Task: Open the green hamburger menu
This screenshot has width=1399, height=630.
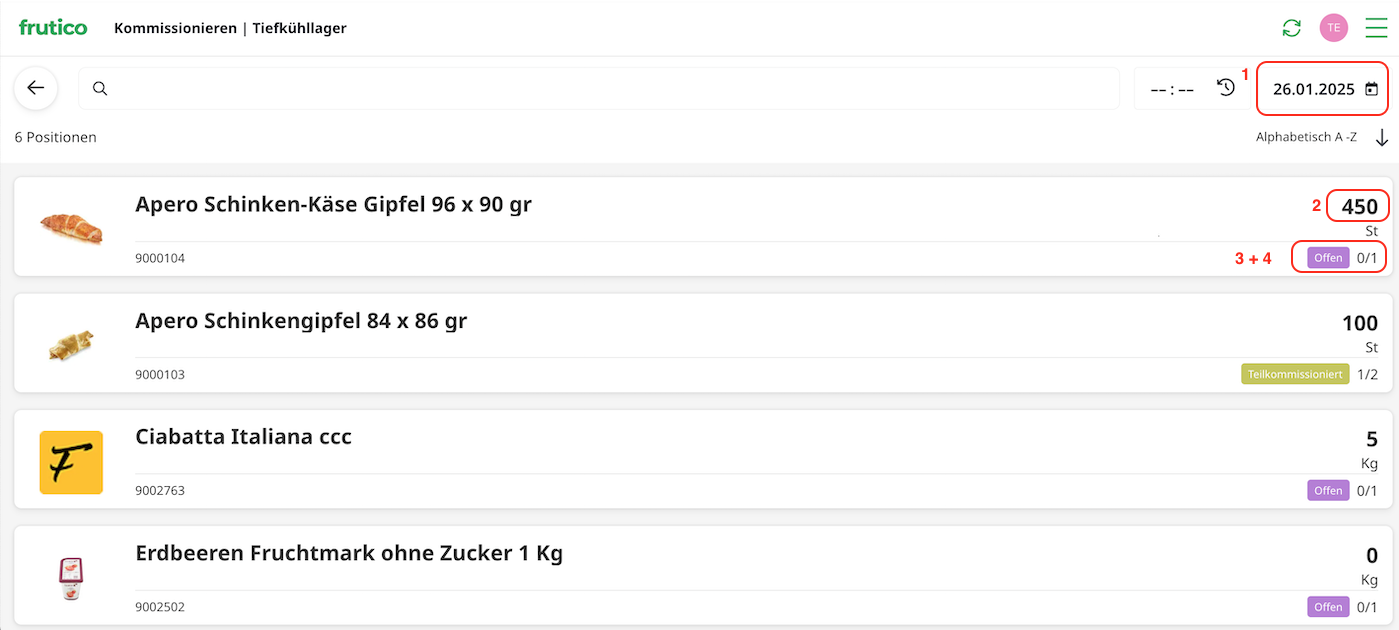Action: click(1376, 28)
